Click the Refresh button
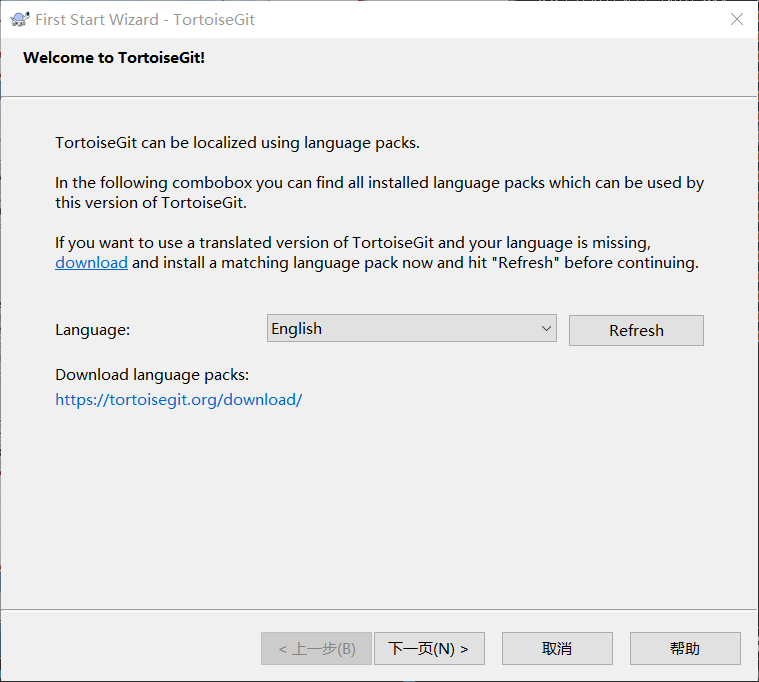 [x=636, y=331]
